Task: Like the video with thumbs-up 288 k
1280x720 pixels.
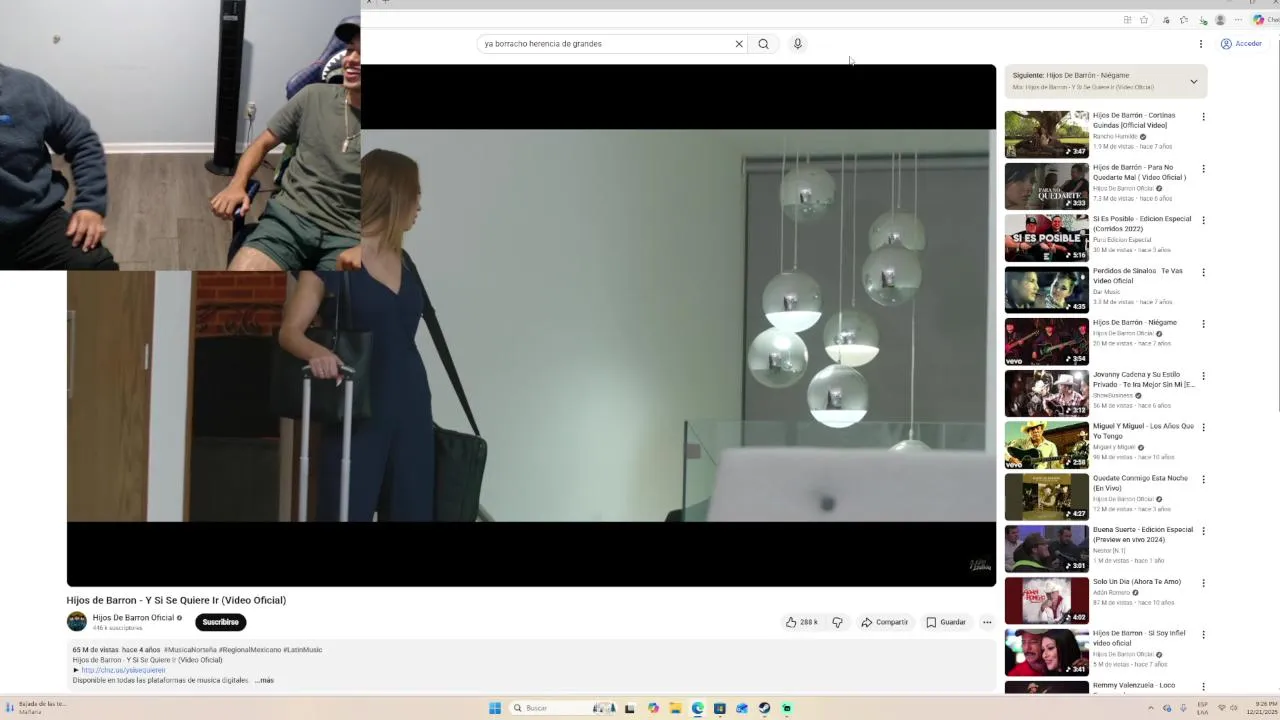Action: tap(802, 622)
